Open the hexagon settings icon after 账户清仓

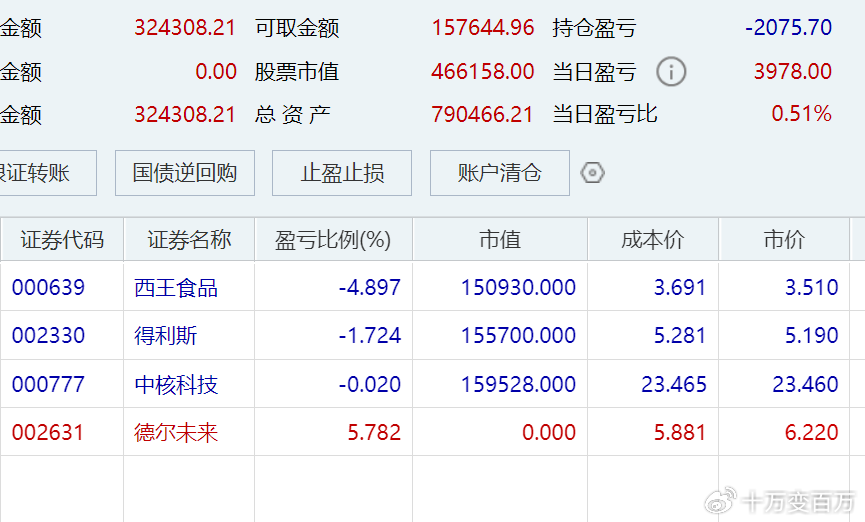593,173
